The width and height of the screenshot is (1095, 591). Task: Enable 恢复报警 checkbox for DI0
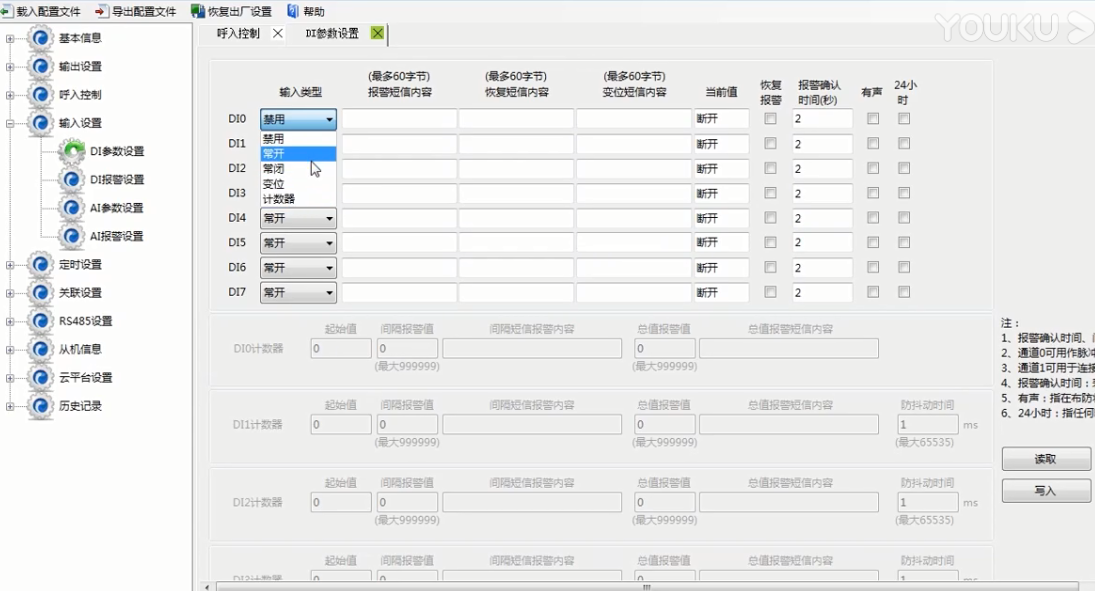click(x=770, y=118)
